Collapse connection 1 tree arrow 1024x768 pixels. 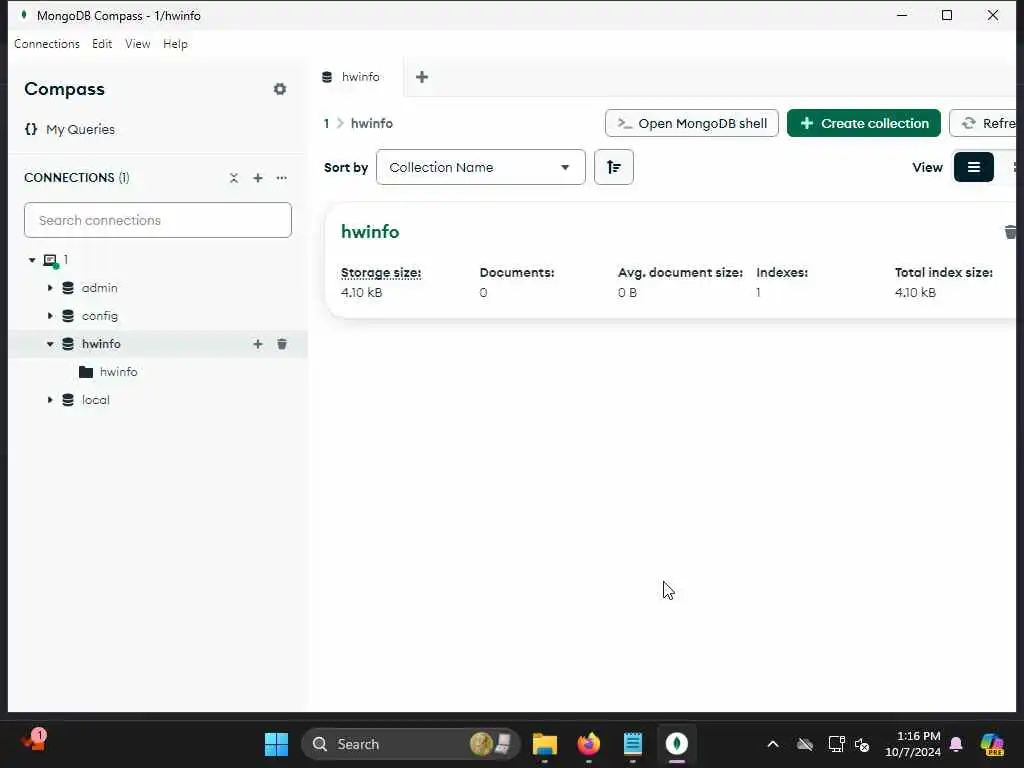point(32,260)
